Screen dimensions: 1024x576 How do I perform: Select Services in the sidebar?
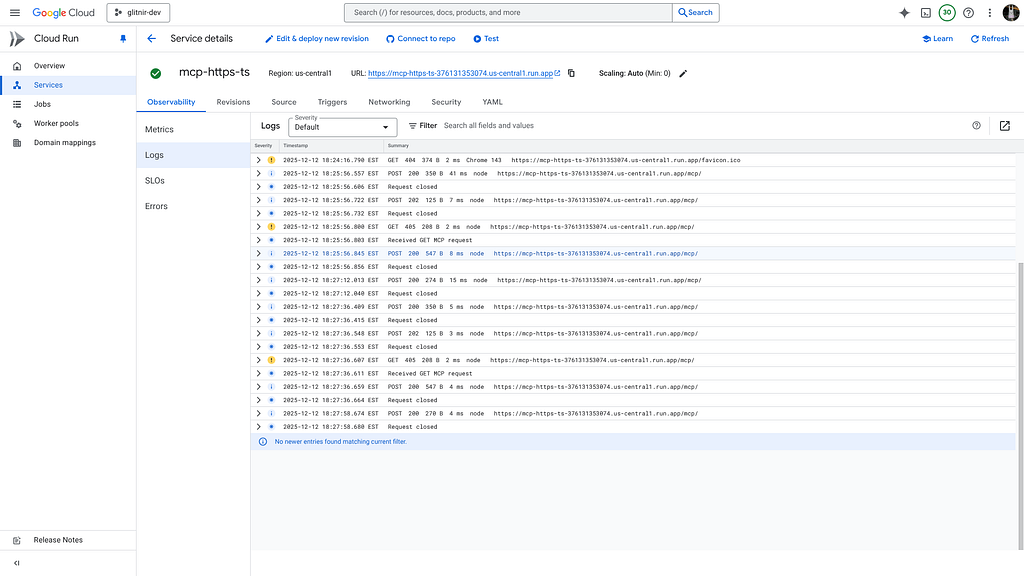[68, 85]
